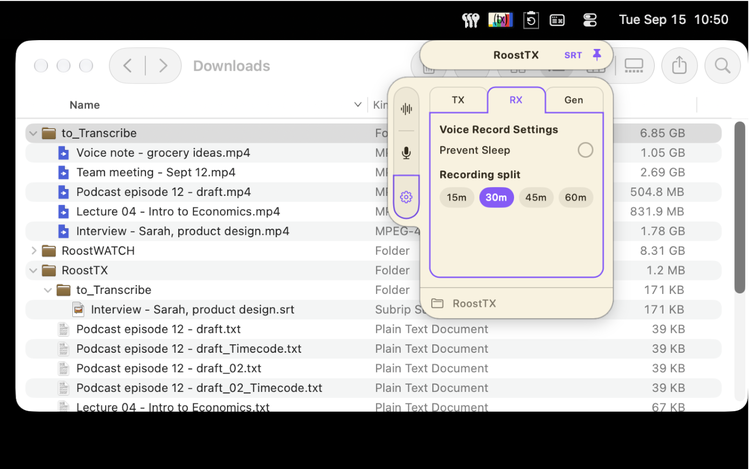Pin the RoostTX popup window
This screenshot has width=750, height=469.
[x=597, y=55]
